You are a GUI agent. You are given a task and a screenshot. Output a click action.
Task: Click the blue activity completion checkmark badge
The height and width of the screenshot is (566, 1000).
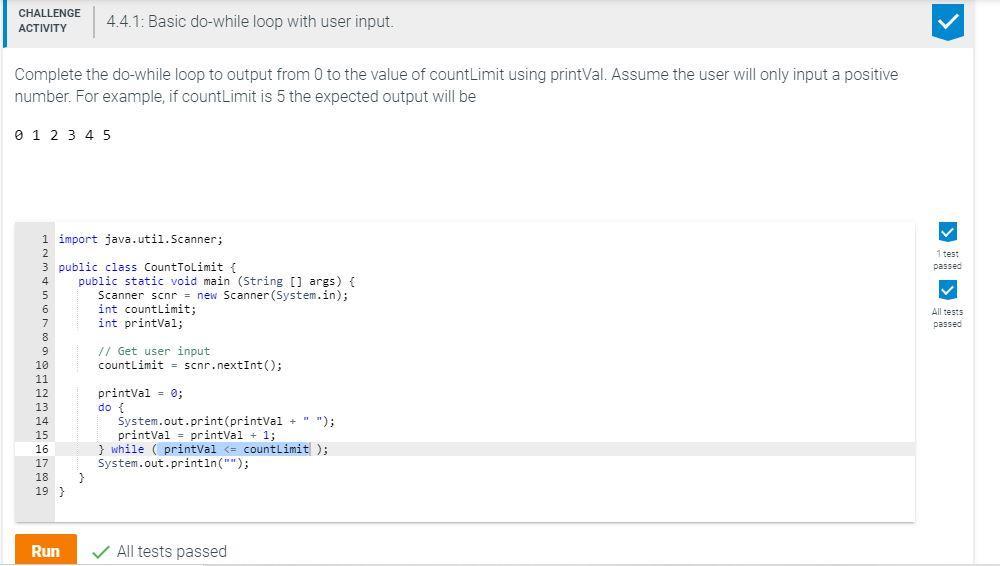[947, 22]
